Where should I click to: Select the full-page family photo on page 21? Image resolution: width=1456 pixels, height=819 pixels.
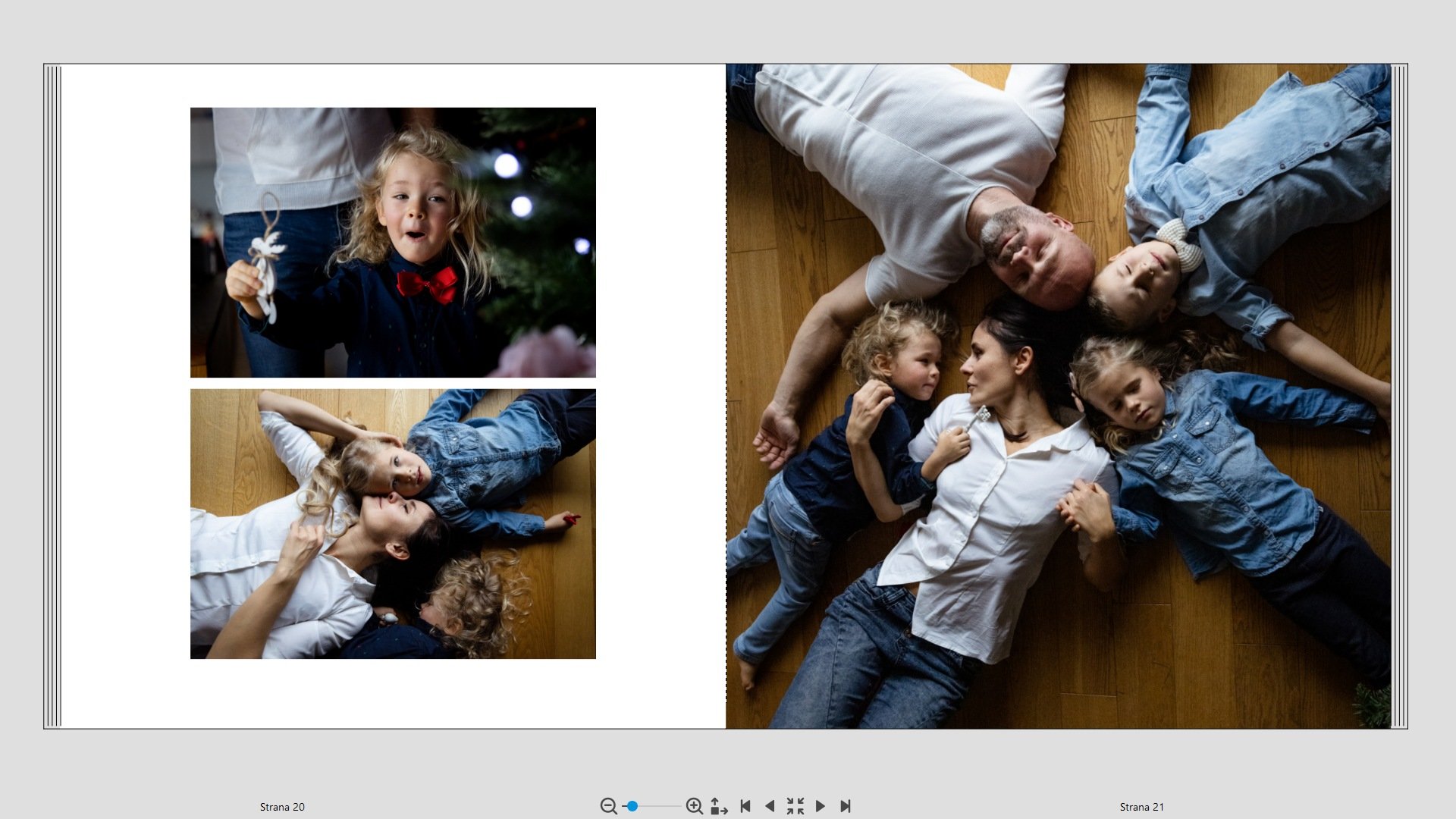click(1058, 396)
